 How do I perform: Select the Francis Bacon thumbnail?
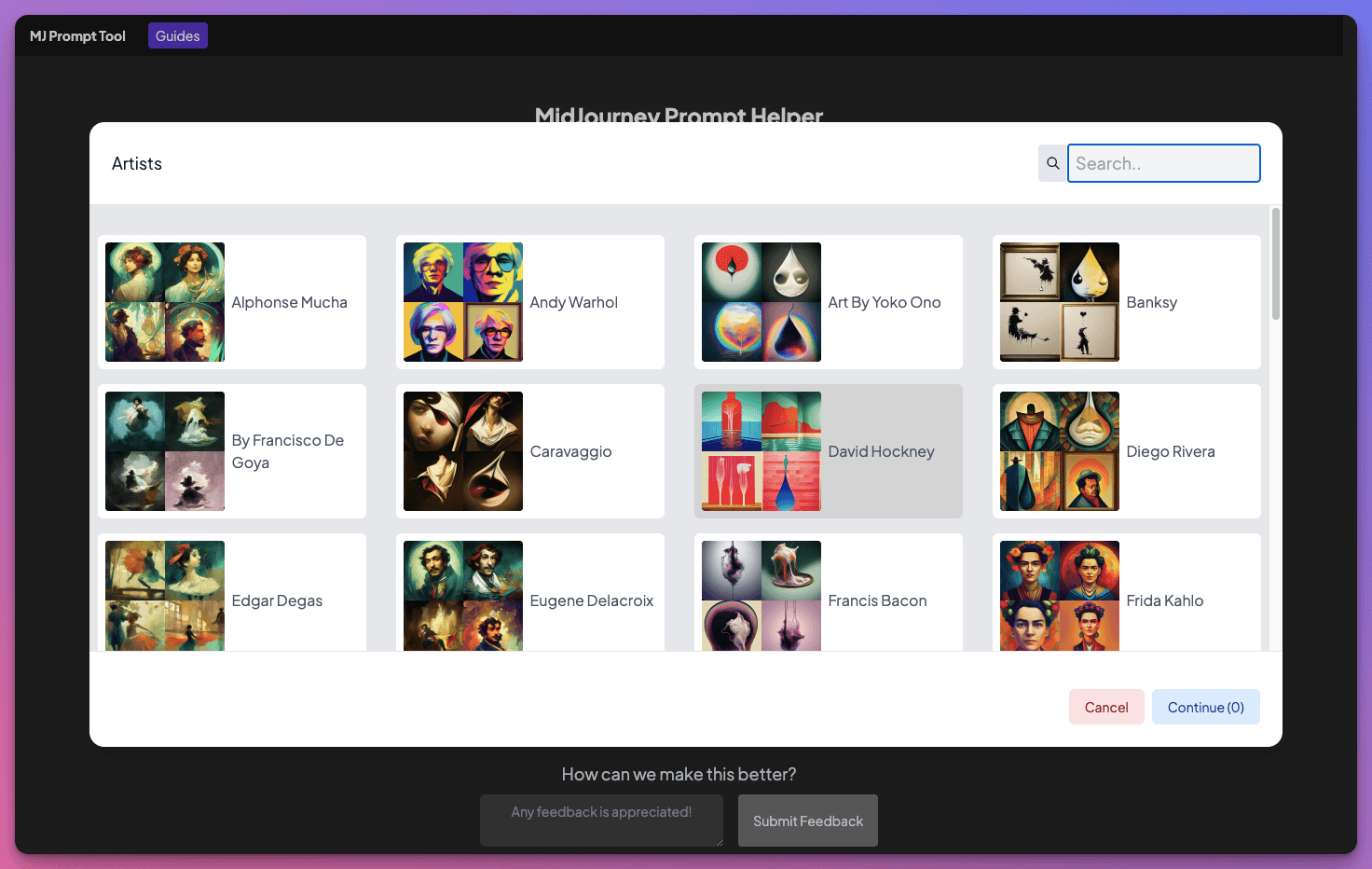coord(761,596)
